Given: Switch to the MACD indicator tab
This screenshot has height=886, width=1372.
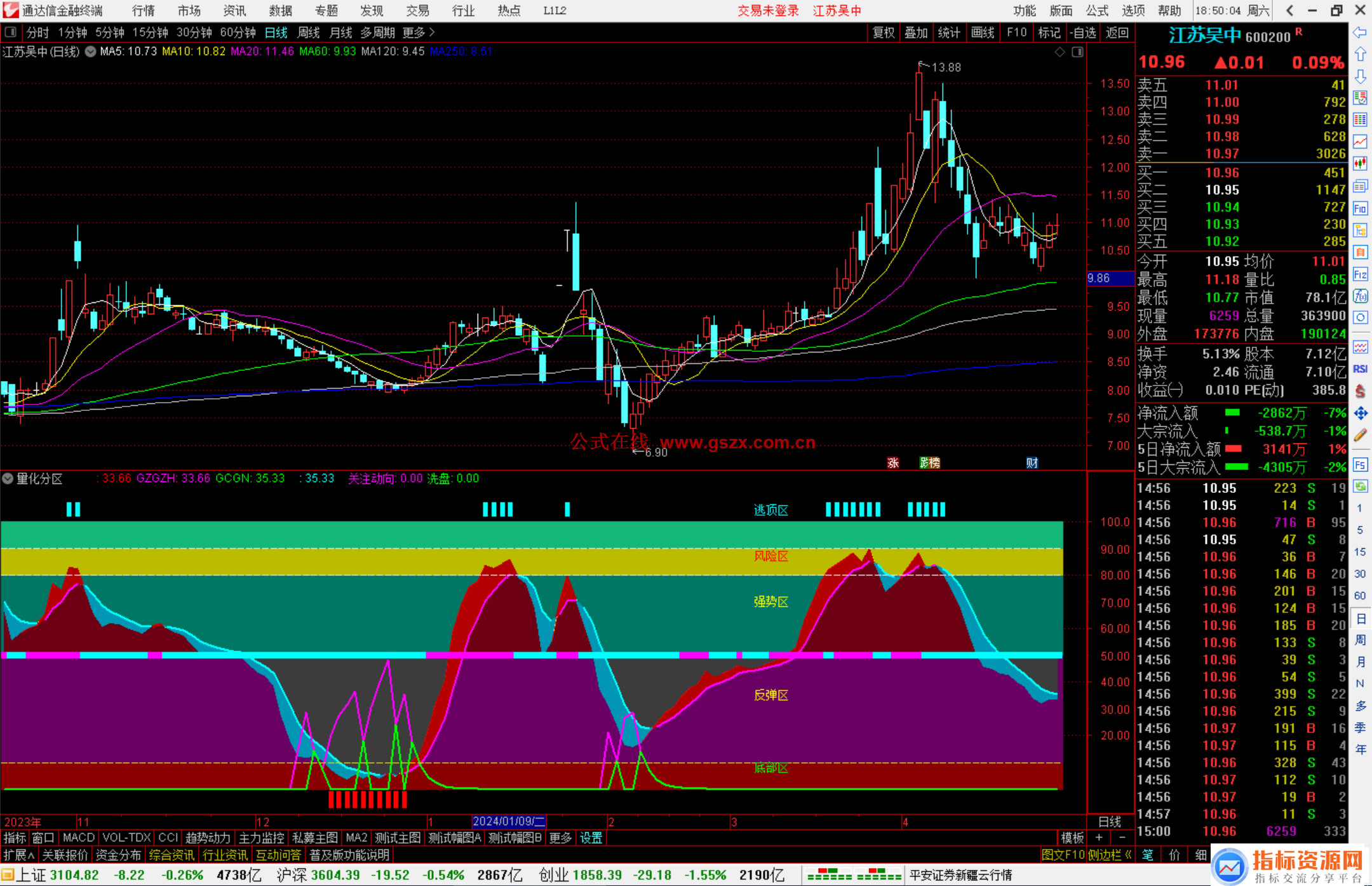Looking at the screenshot, I should pyautogui.click(x=78, y=838).
